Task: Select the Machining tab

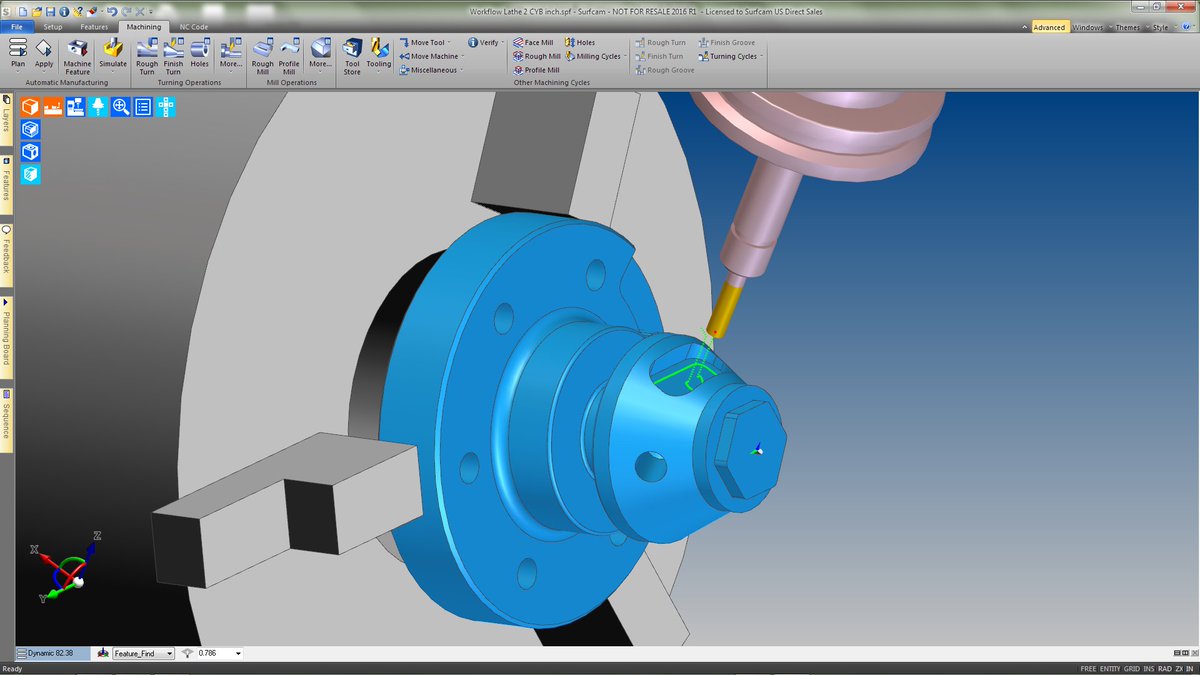Action: [143, 27]
